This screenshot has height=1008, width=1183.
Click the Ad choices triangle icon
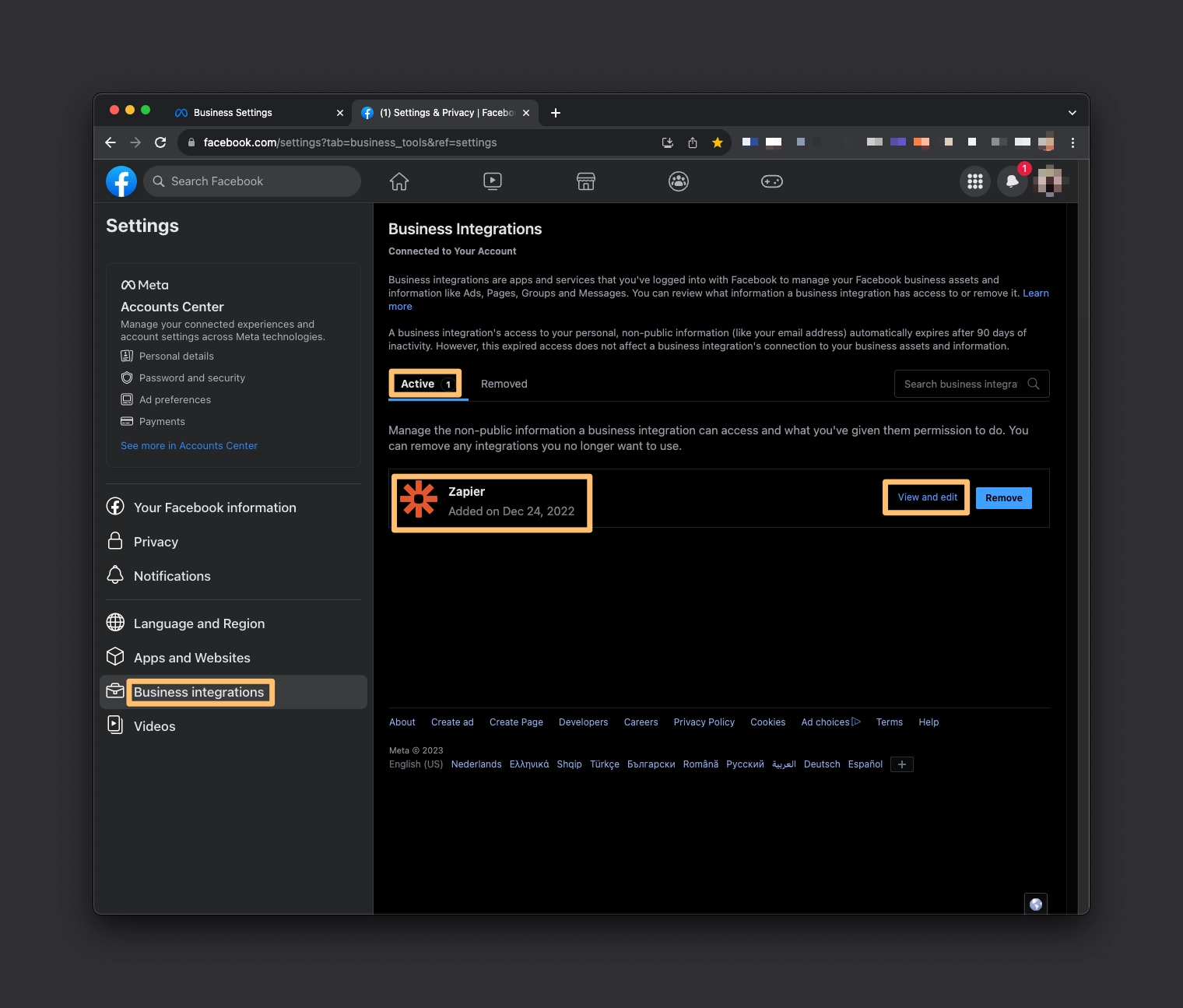point(856,722)
